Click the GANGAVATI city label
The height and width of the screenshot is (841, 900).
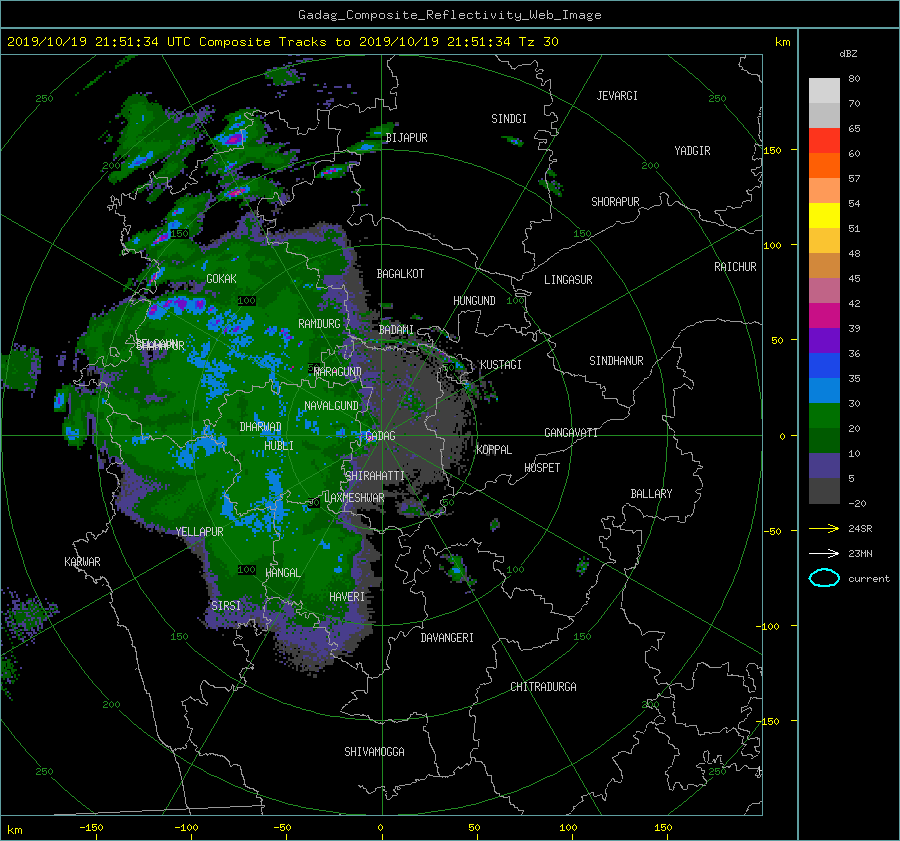(x=571, y=433)
